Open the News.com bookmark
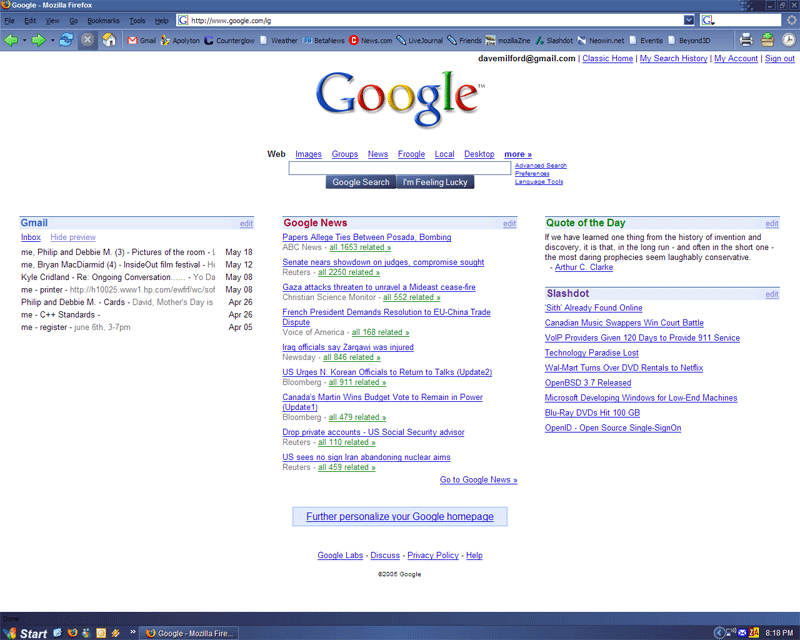This screenshot has width=800, height=640. tap(370, 41)
